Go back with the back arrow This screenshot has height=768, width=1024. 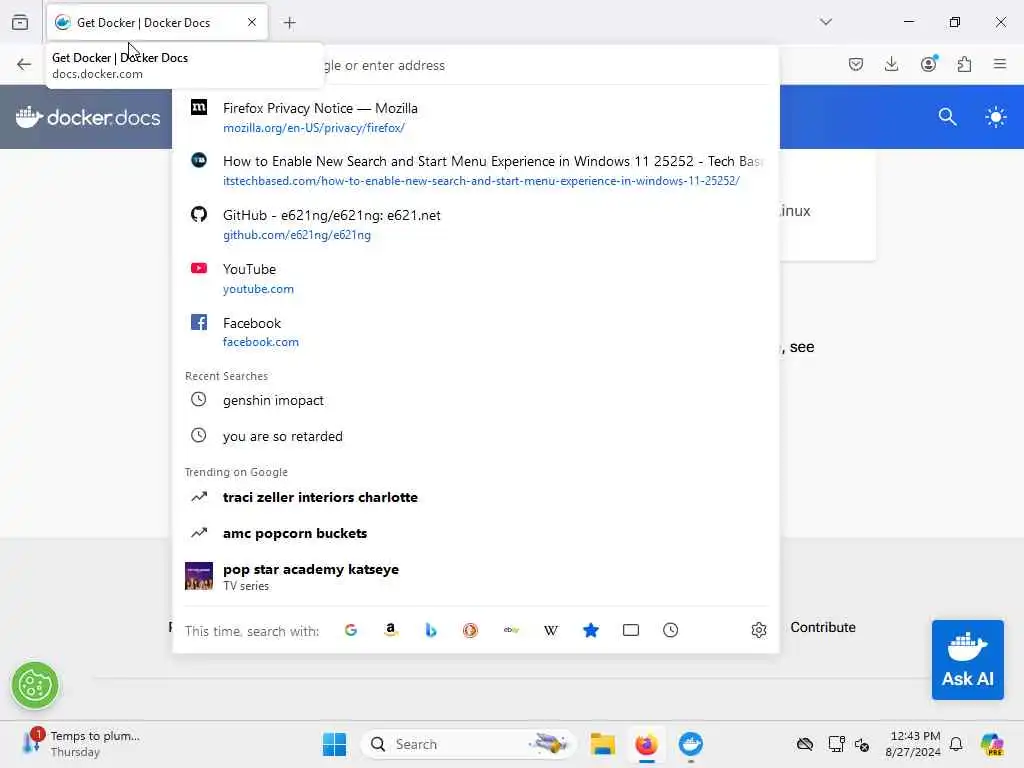point(24,64)
